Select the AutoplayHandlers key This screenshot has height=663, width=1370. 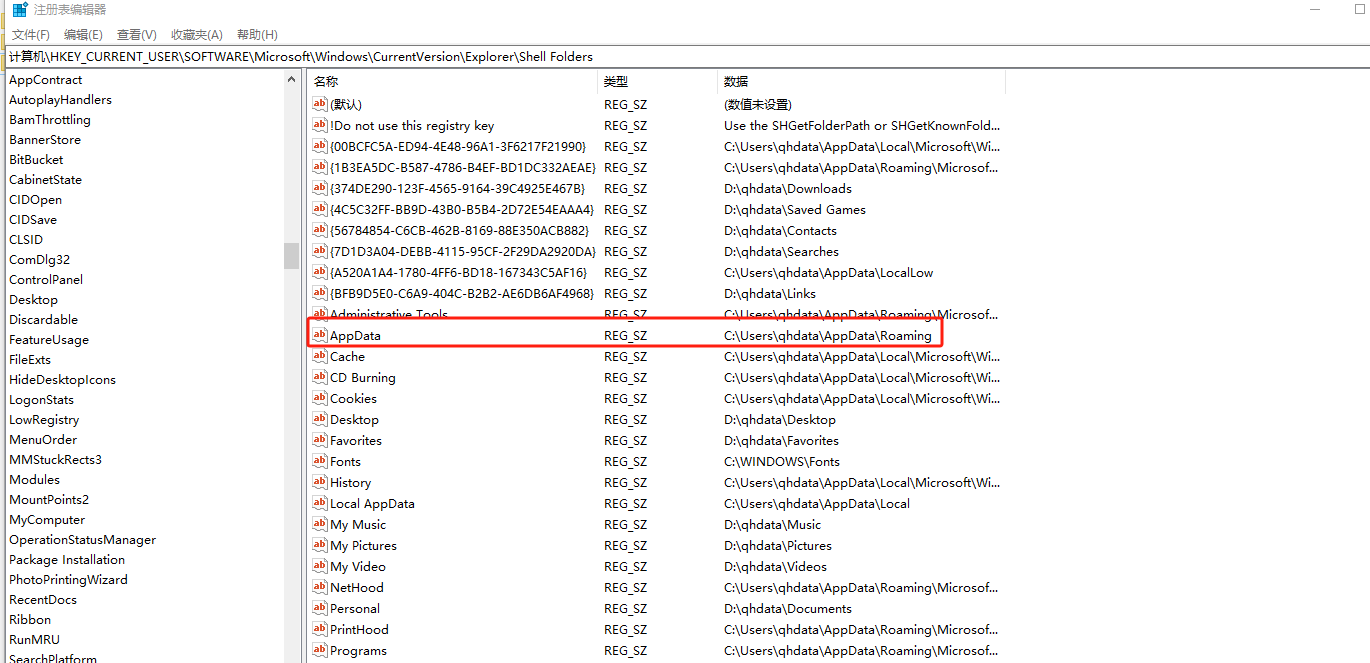click(x=60, y=100)
